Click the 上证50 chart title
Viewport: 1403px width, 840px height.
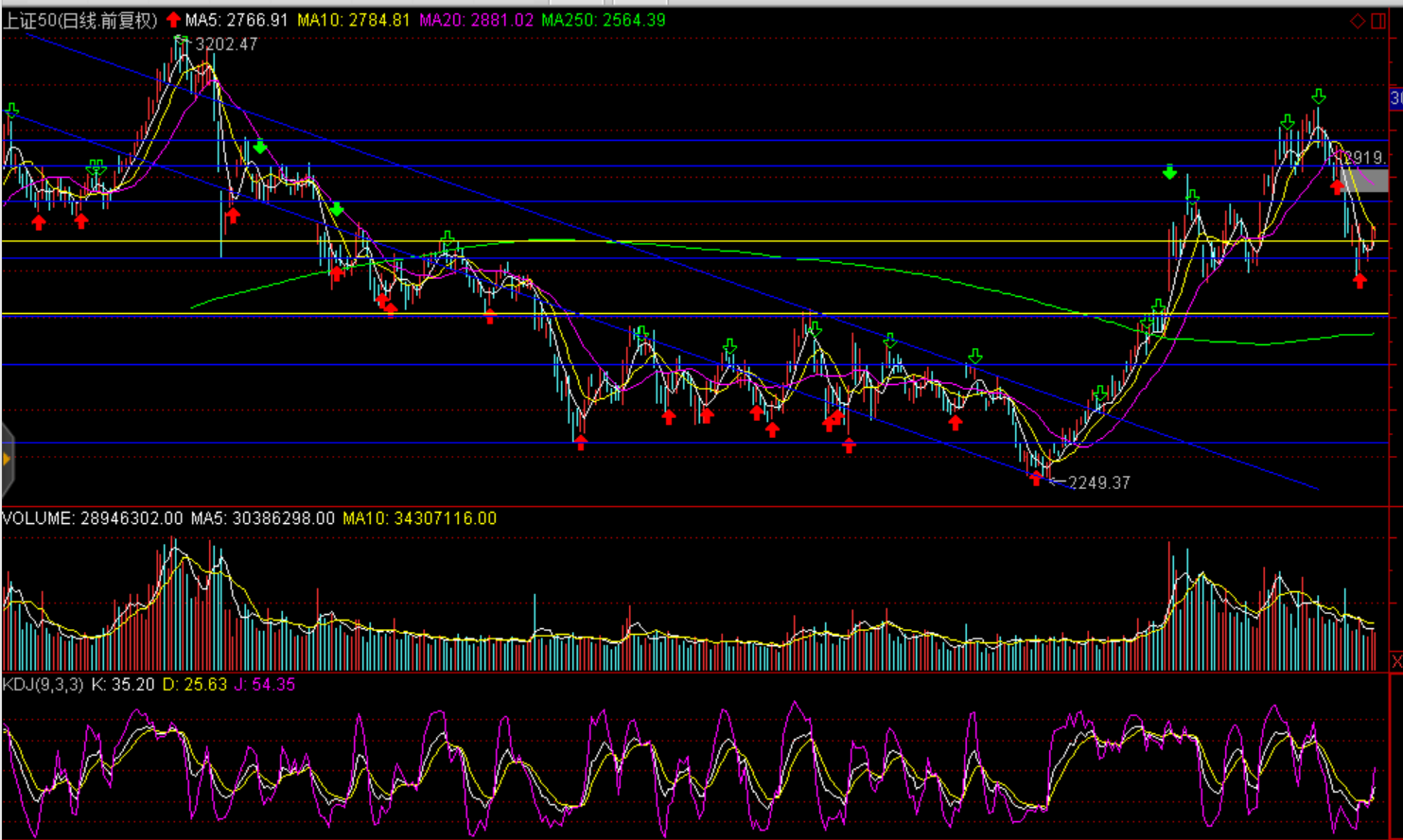click(x=79, y=20)
